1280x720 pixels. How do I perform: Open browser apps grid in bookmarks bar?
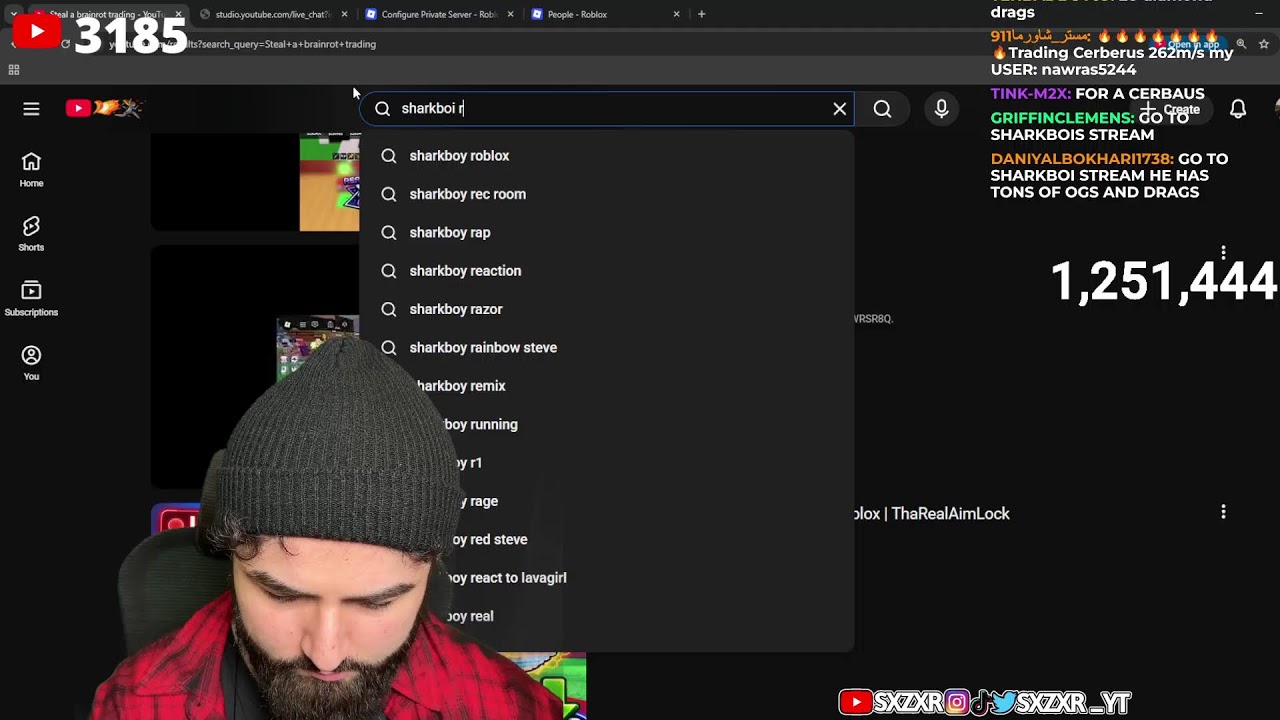(14, 69)
